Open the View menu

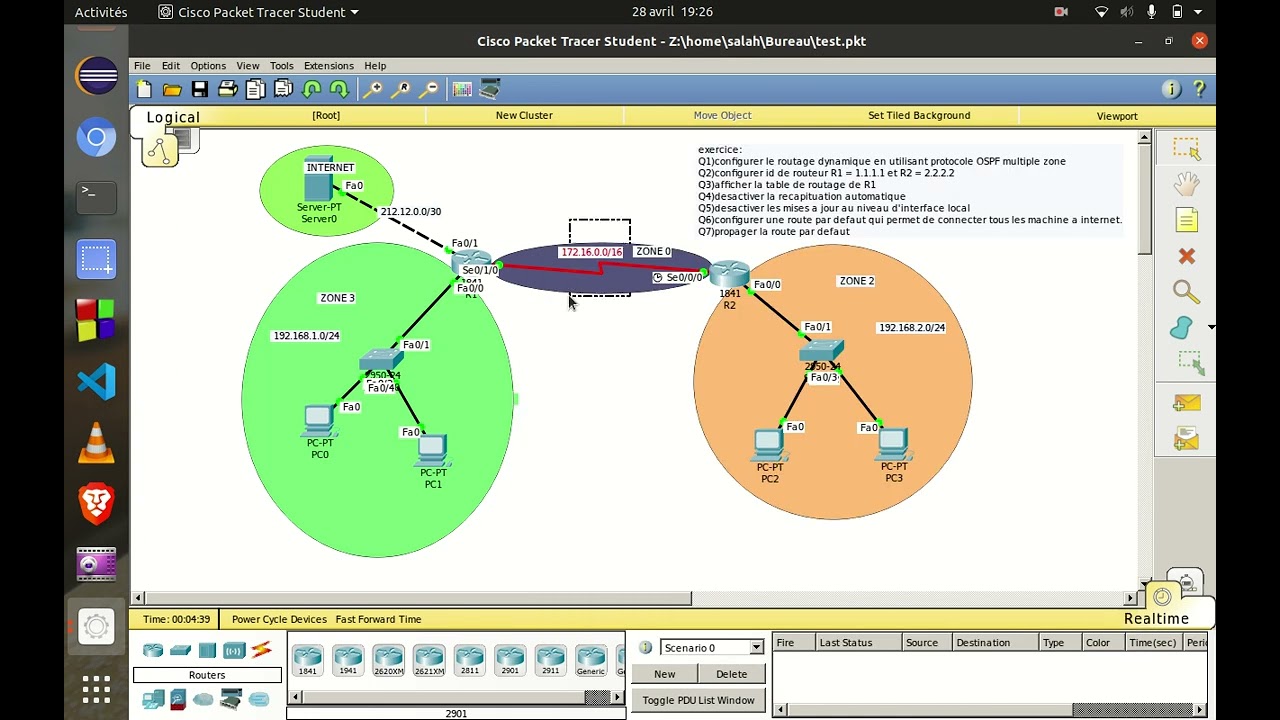pyautogui.click(x=248, y=65)
